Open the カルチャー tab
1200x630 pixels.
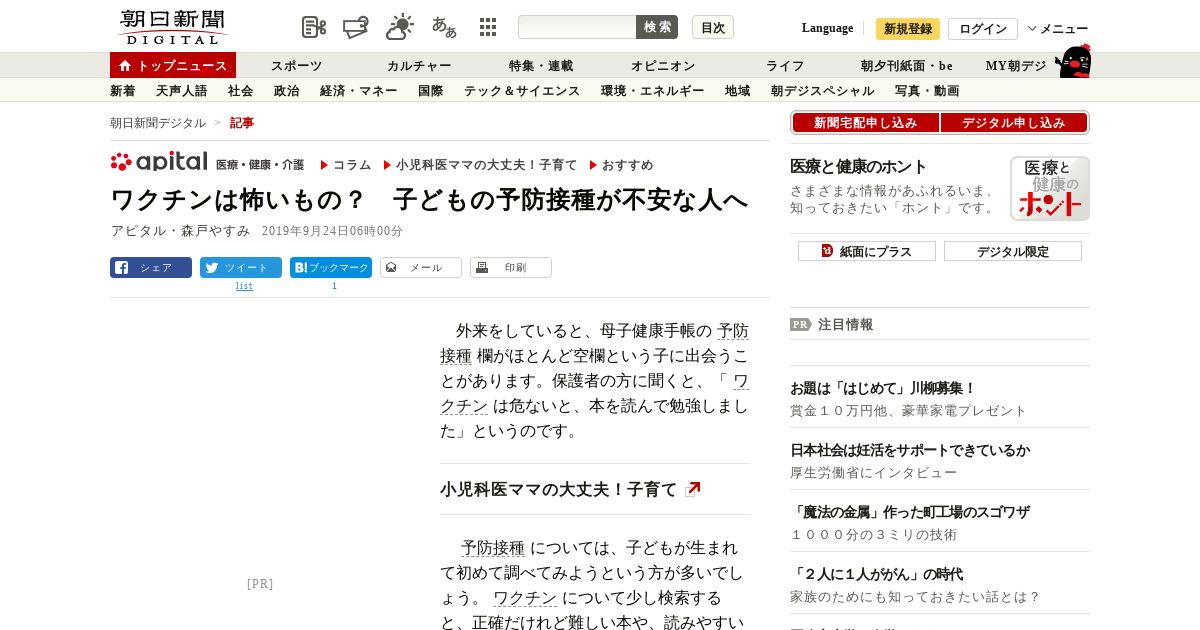tap(419, 66)
